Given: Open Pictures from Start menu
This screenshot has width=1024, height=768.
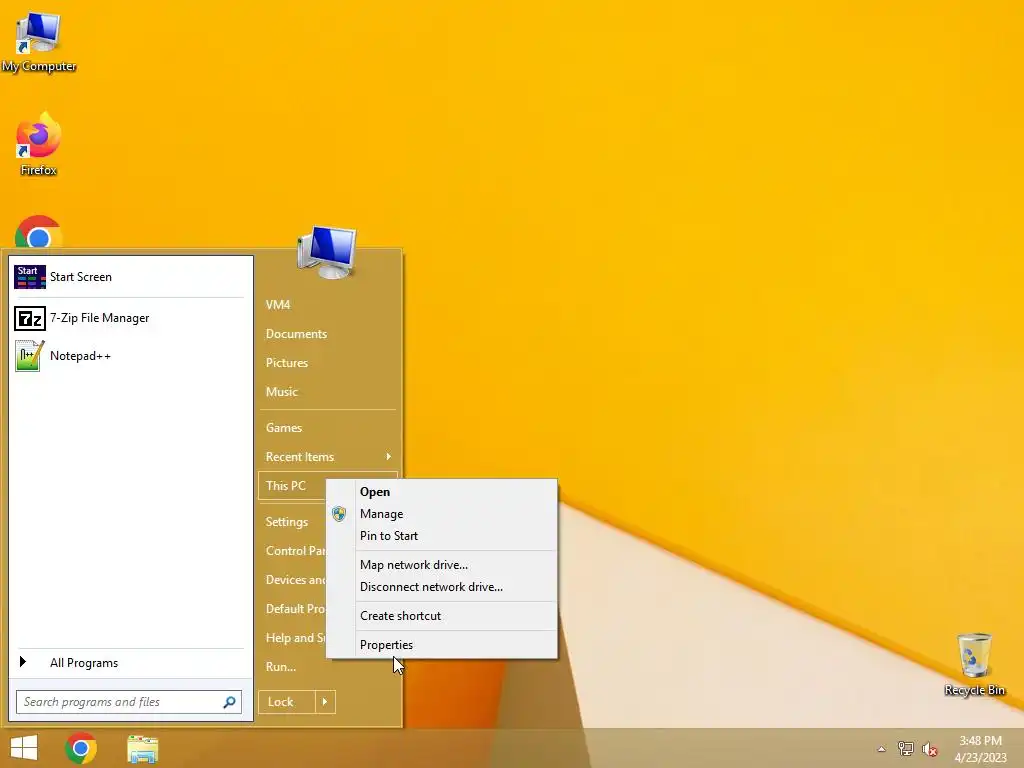Looking at the screenshot, I should click(x=287, y=362).
